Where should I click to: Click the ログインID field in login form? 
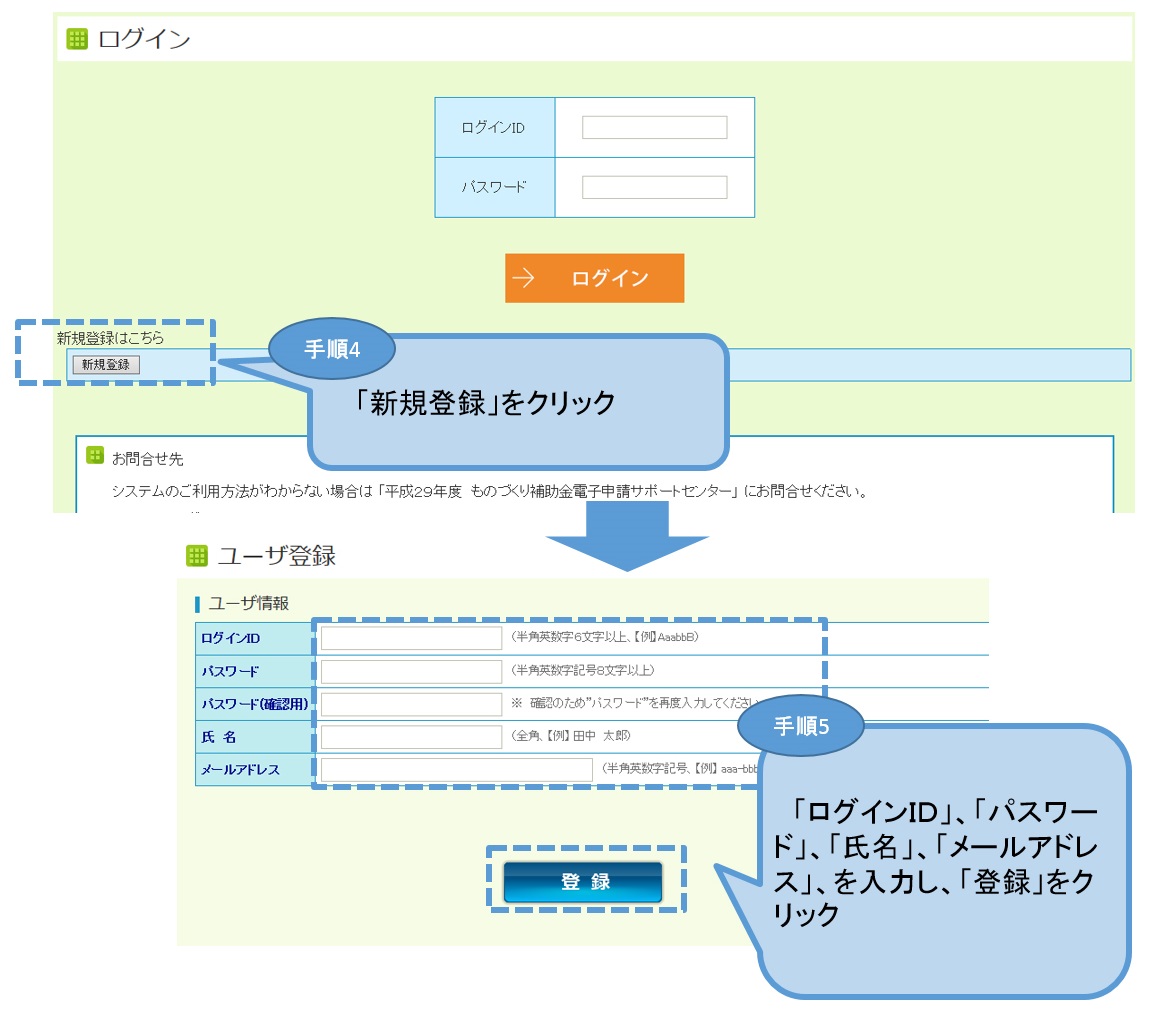tap(654, 127)
